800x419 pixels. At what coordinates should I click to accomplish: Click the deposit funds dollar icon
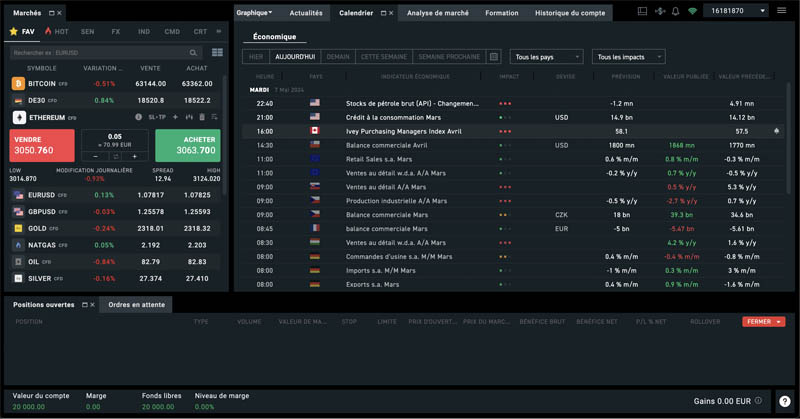click(660, 11)
